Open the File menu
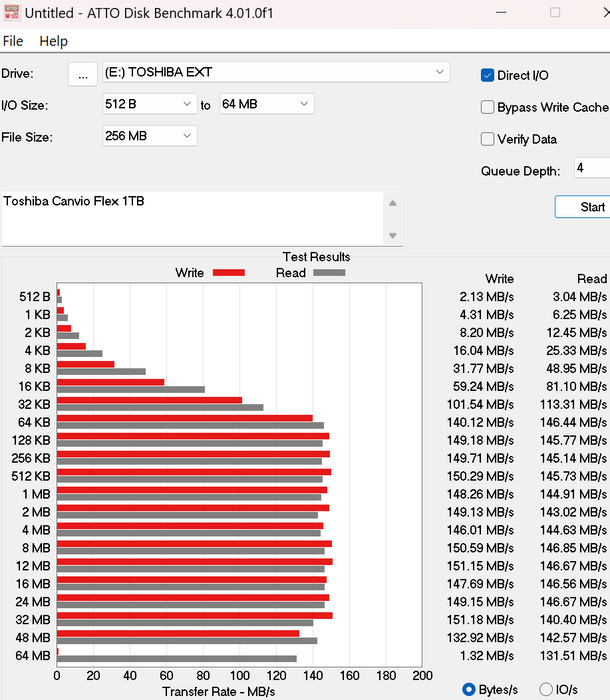The width and height of the screenshot is (610, 700). click(13, 41)
